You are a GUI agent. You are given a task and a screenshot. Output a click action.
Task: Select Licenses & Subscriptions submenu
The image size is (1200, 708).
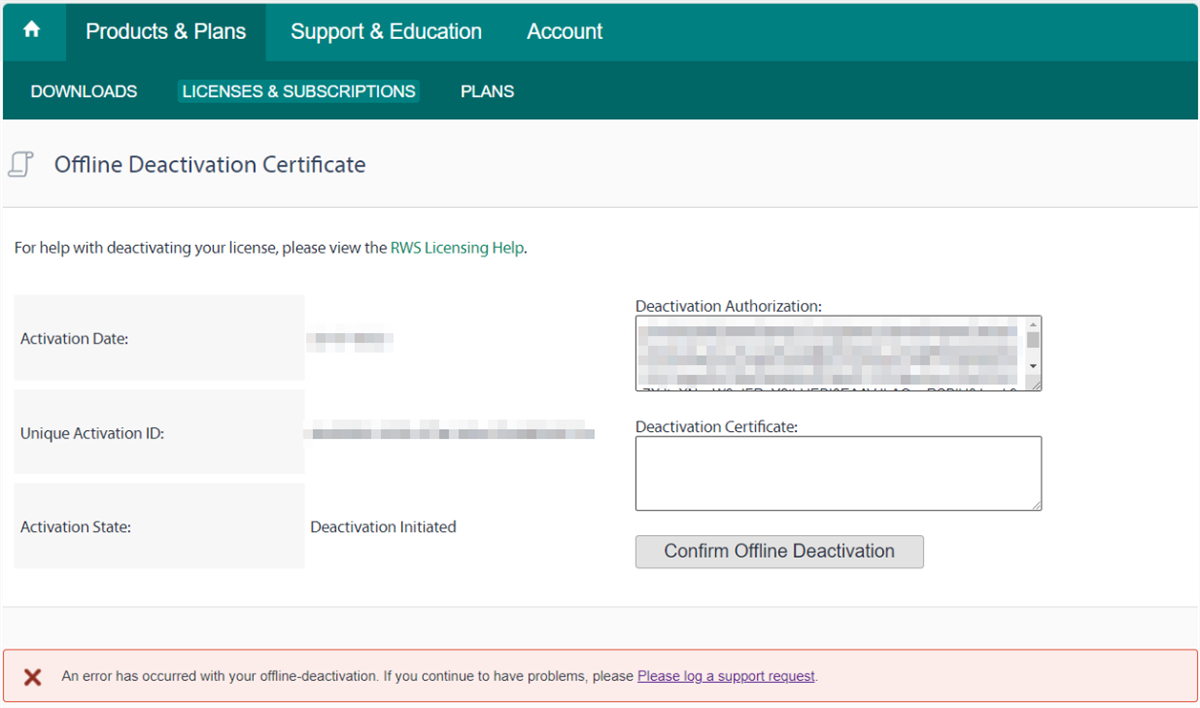299,91
